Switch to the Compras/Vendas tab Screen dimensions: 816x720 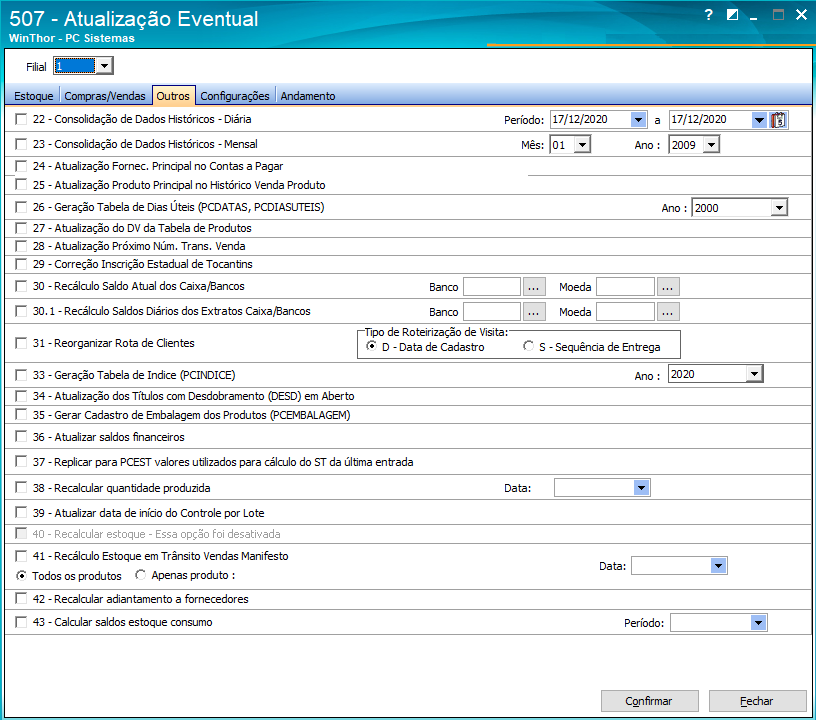[x=105, y=96]
